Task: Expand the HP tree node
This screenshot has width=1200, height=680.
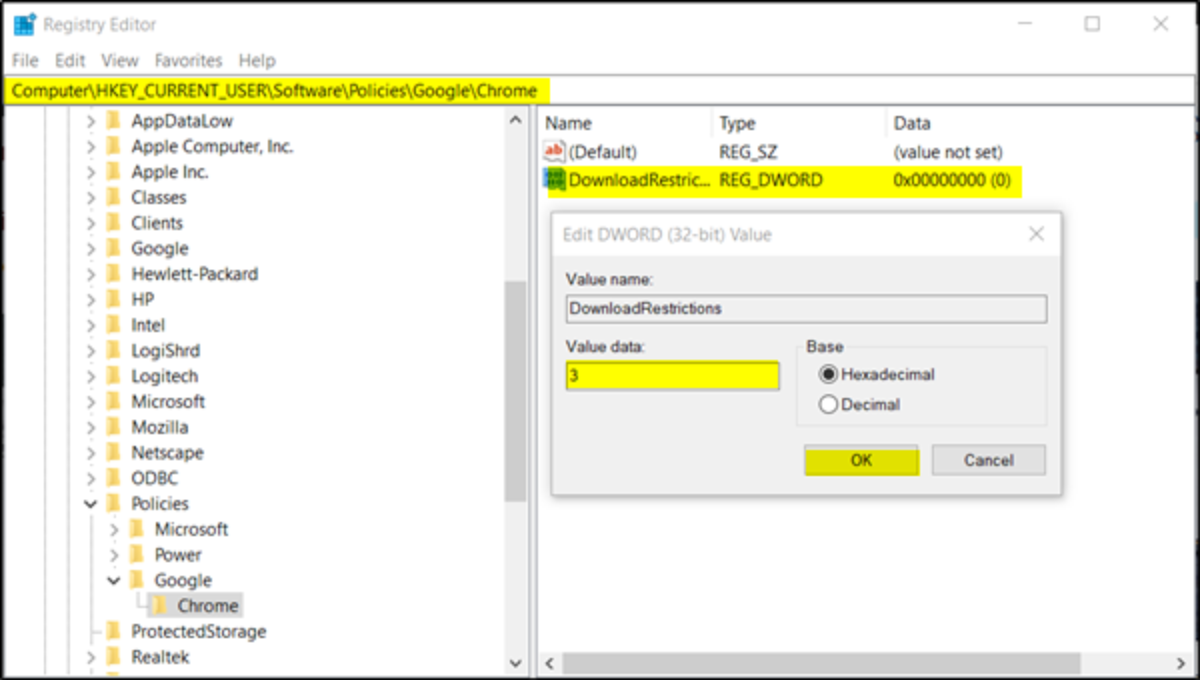Action: 91,299
